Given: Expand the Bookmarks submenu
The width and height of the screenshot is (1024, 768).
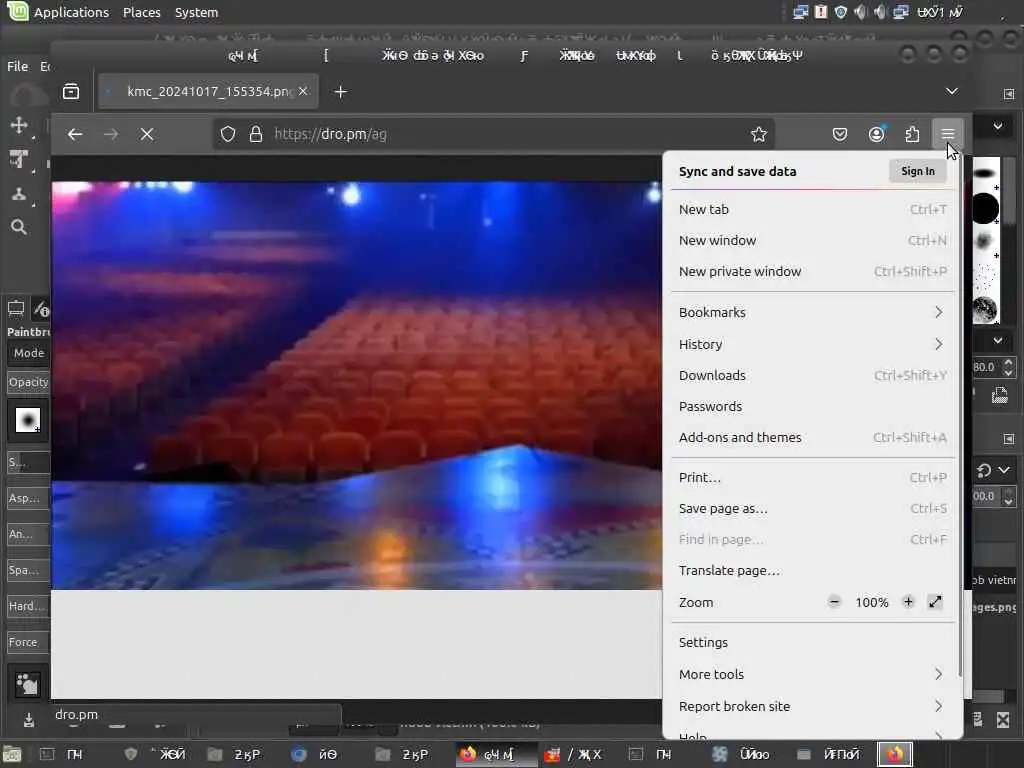Looking at the screenshot, I should [812, 312].
